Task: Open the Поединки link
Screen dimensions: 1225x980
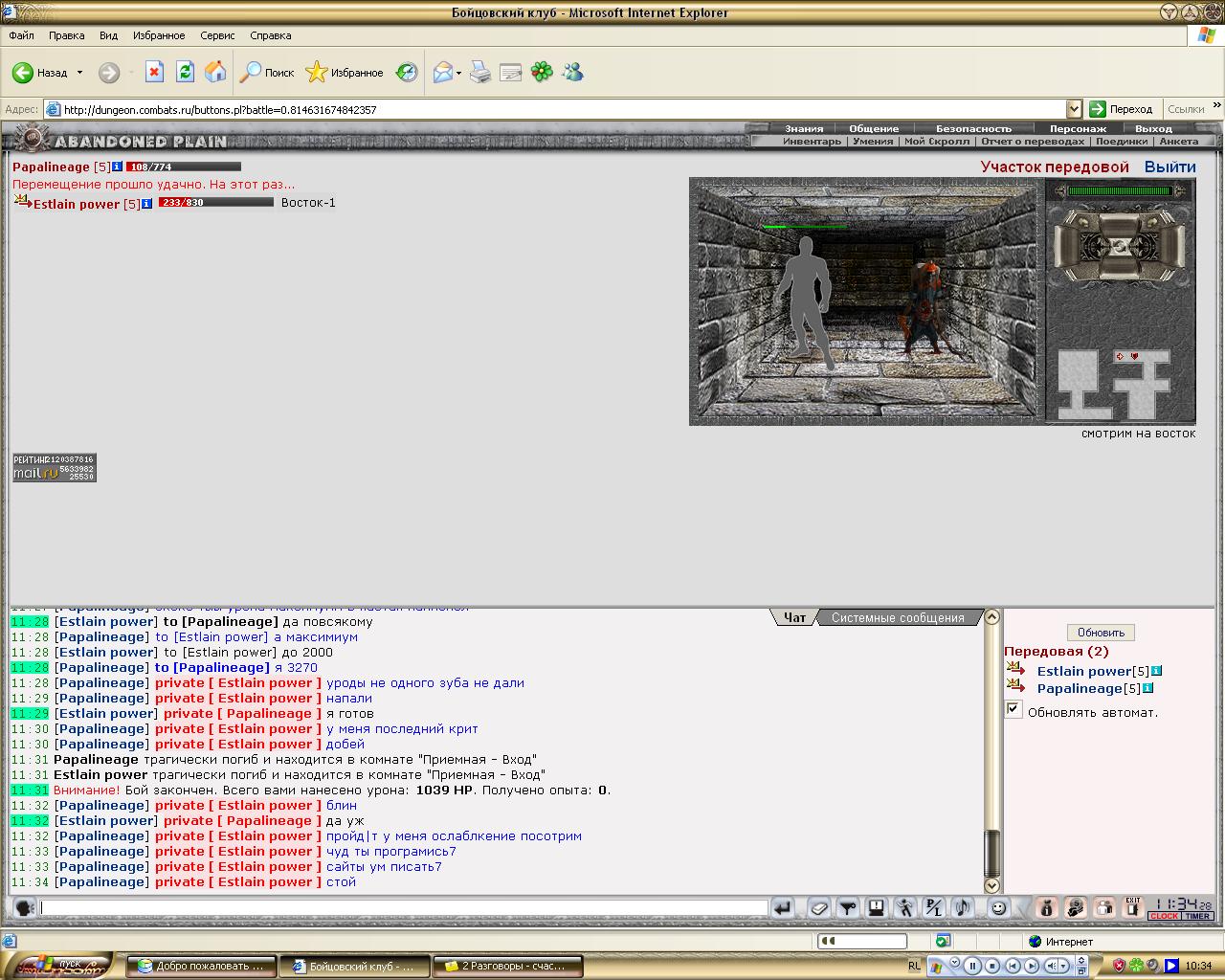Action: pos(1122,141)
